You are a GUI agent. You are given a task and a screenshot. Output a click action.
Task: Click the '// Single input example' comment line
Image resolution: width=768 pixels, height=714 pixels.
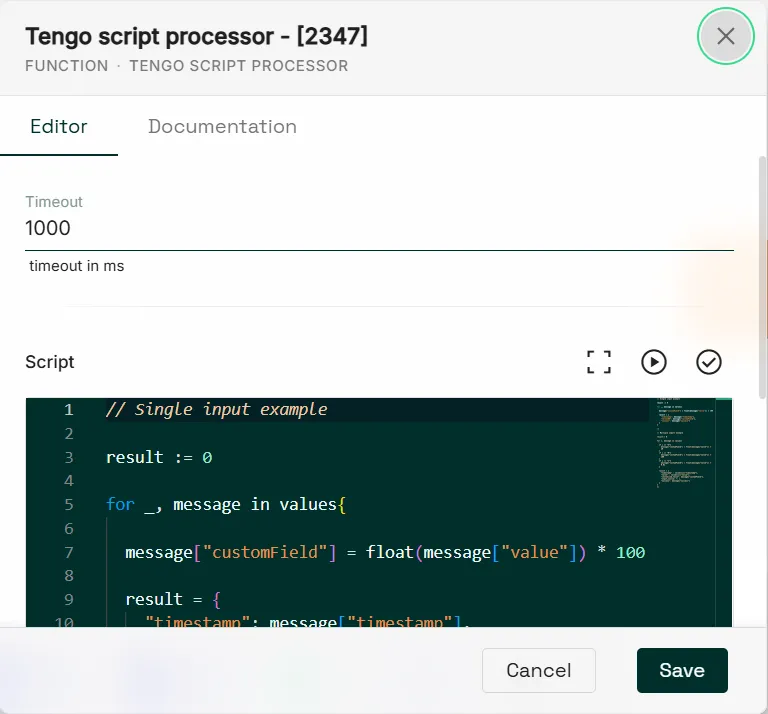[x=216, y=409]
